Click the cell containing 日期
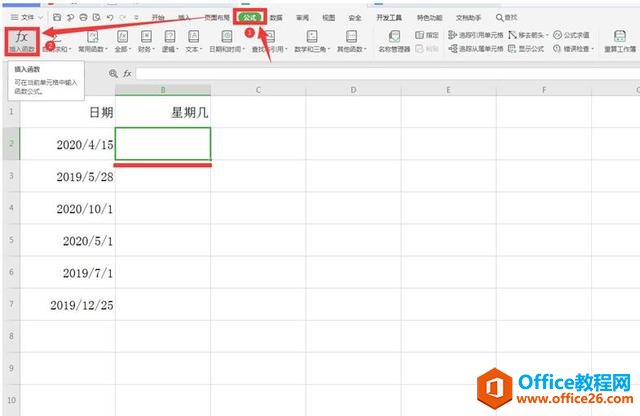This screenshot has width=640, height=416. coord(68,112)
